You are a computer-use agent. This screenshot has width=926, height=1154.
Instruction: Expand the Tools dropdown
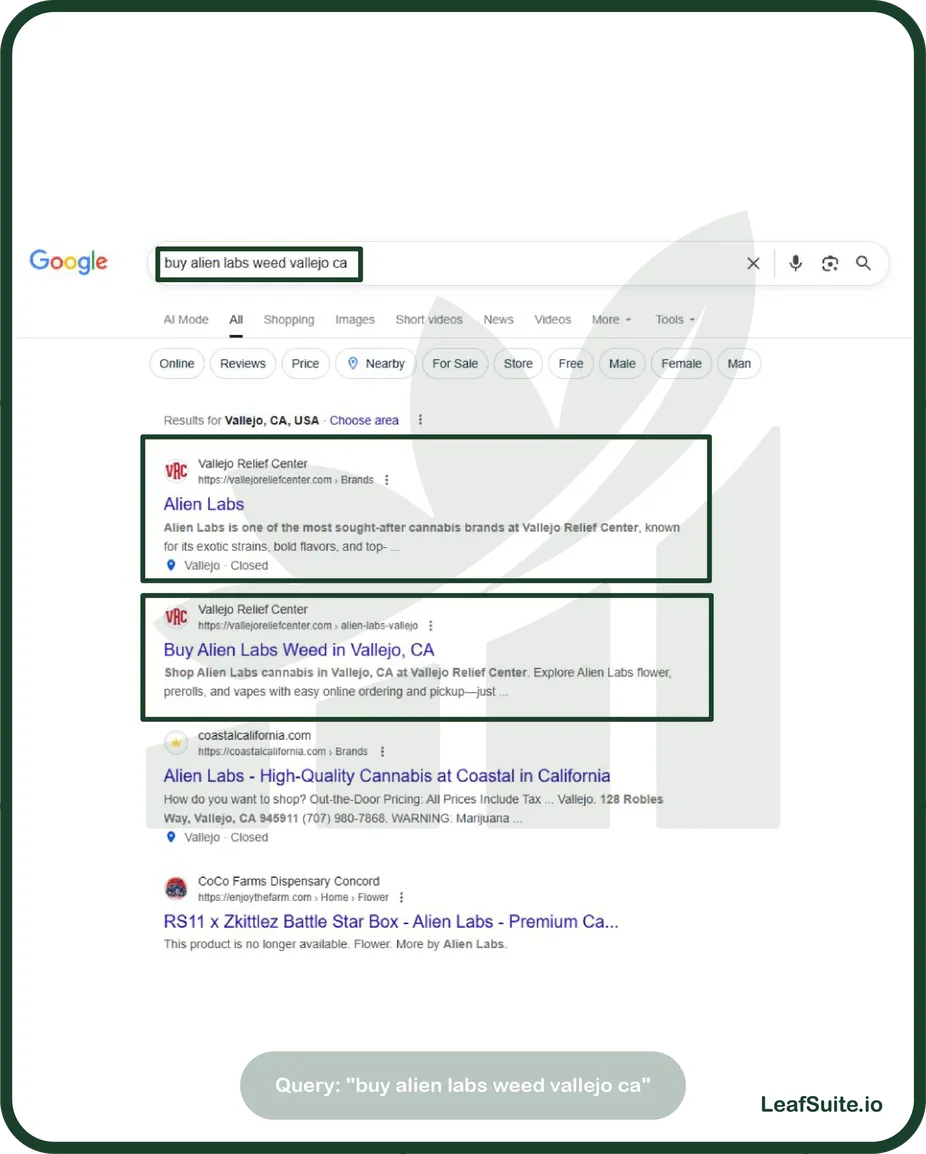(x=675, y=319)
